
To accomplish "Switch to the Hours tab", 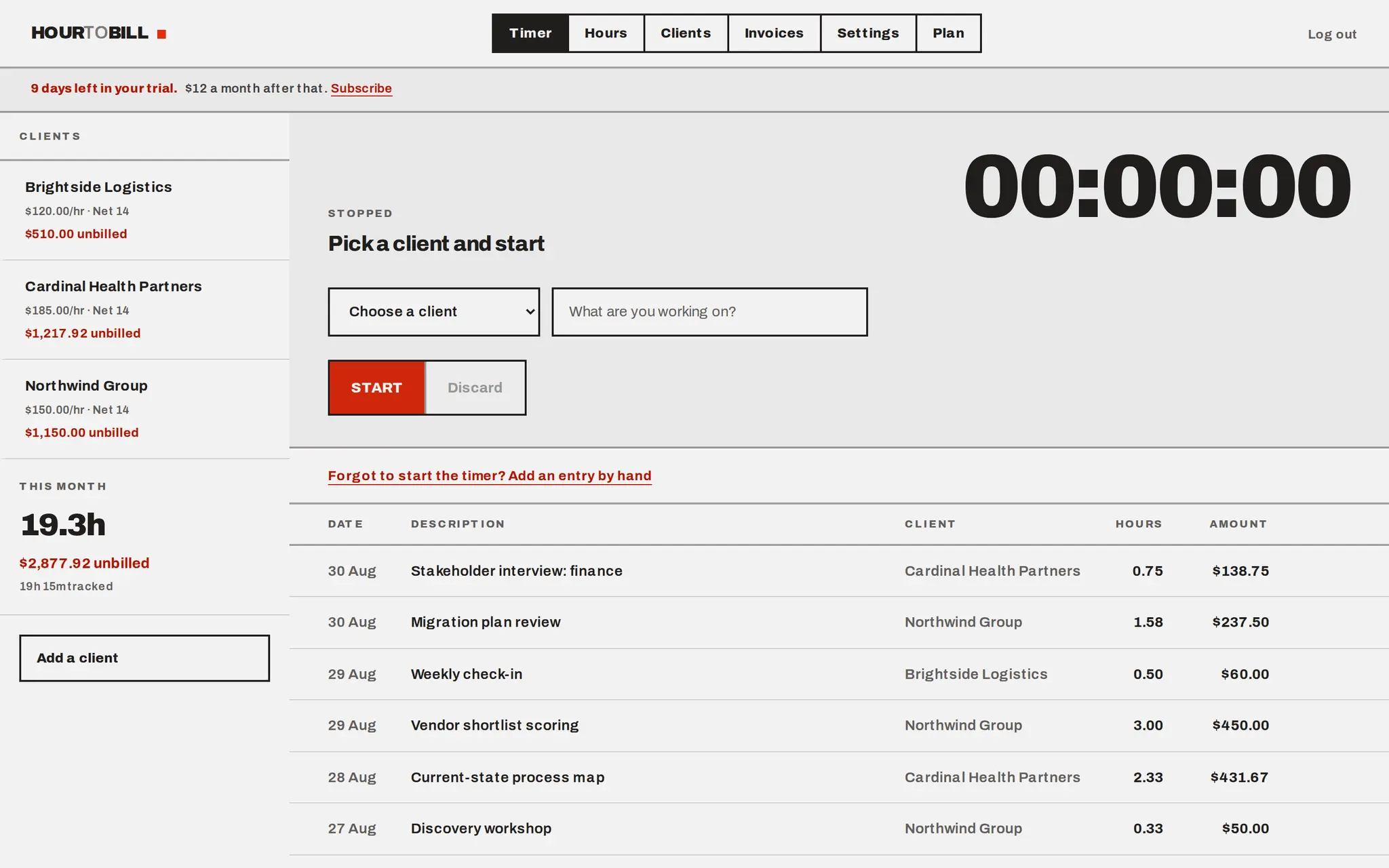I will [606, 33].
